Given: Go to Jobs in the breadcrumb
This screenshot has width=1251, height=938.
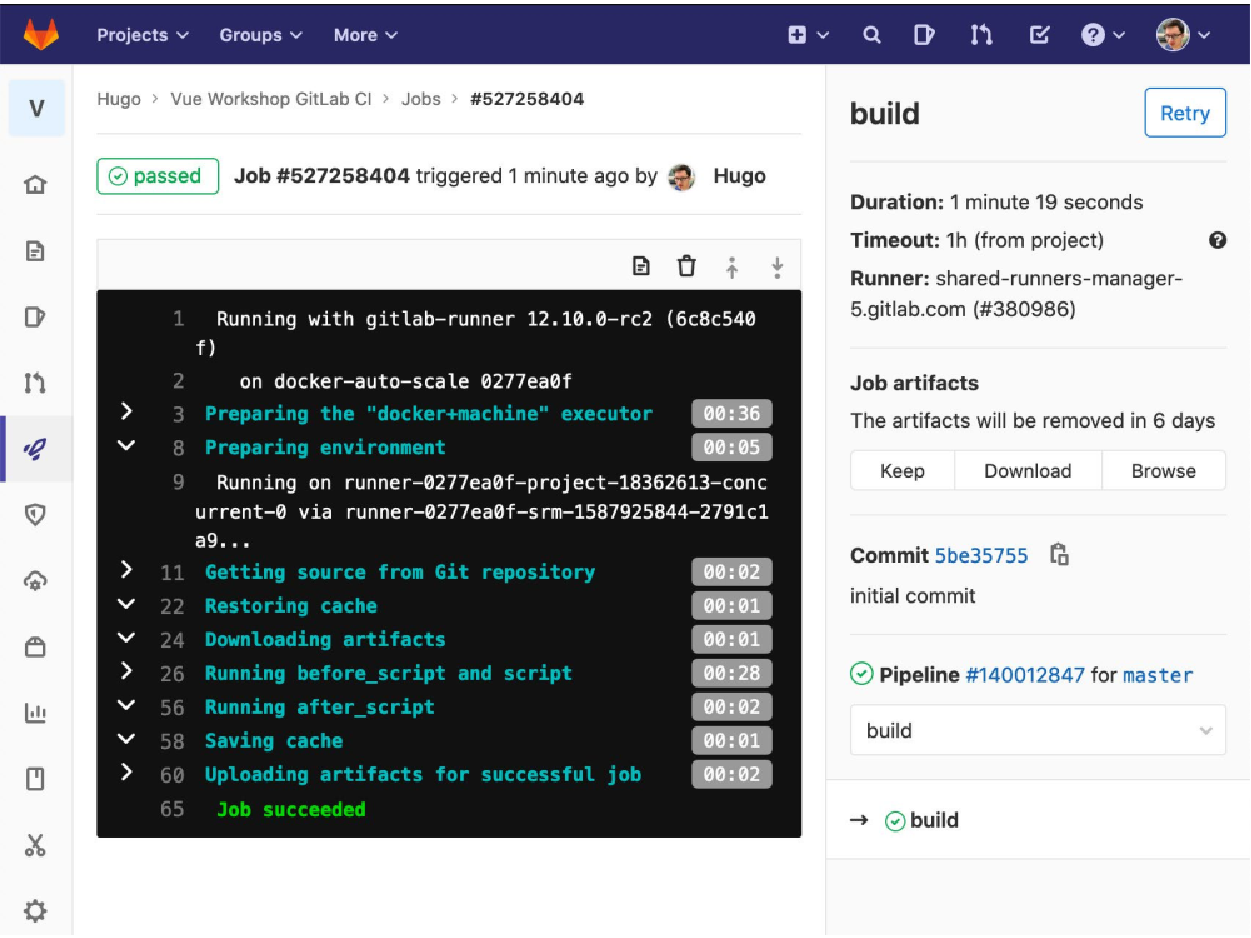Looking at the screenshot, I should (421, 99).
